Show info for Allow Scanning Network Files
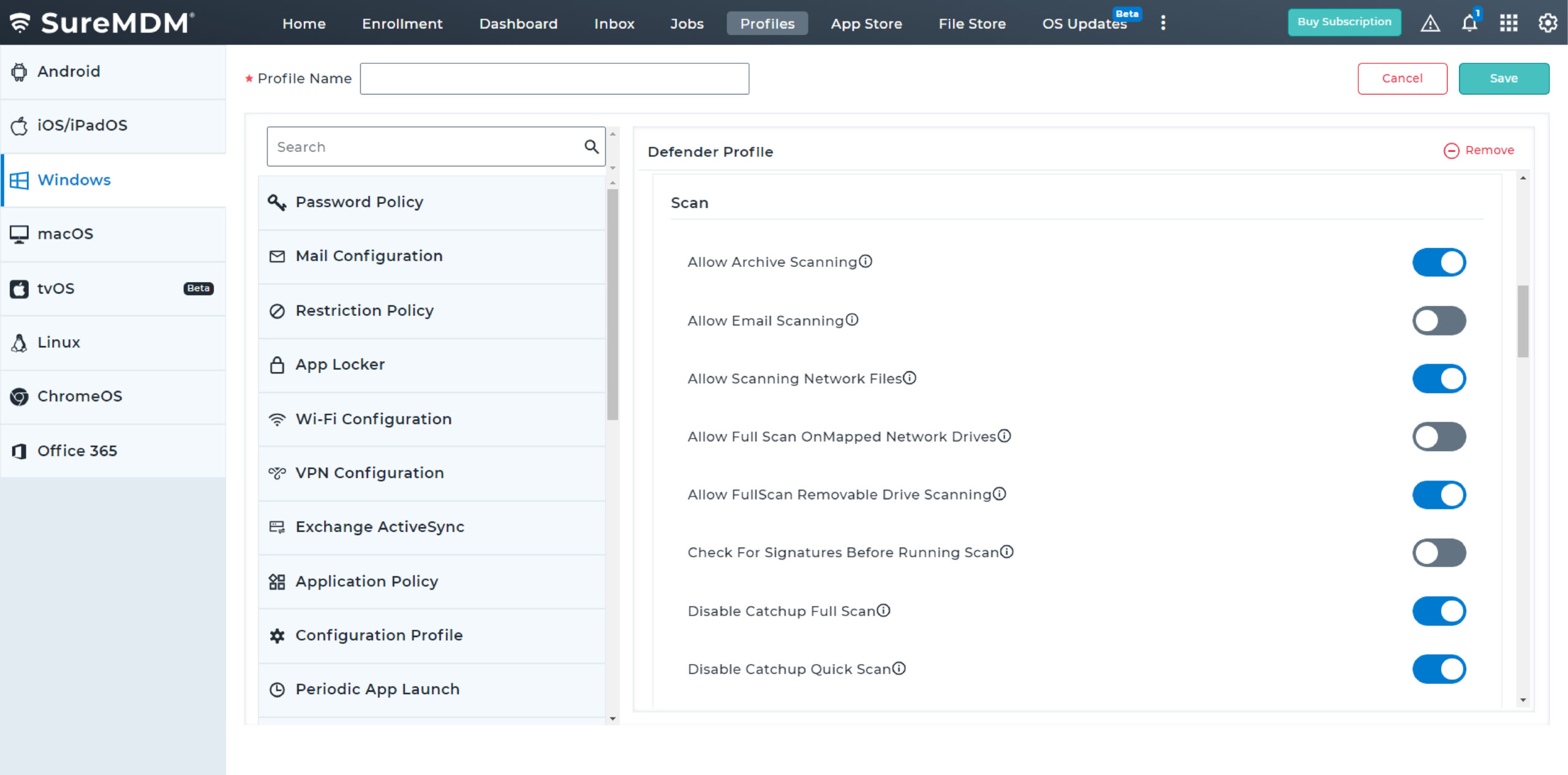Viewport: 1568px width, 775px height. pyautogui.click(x=910, y=378)
